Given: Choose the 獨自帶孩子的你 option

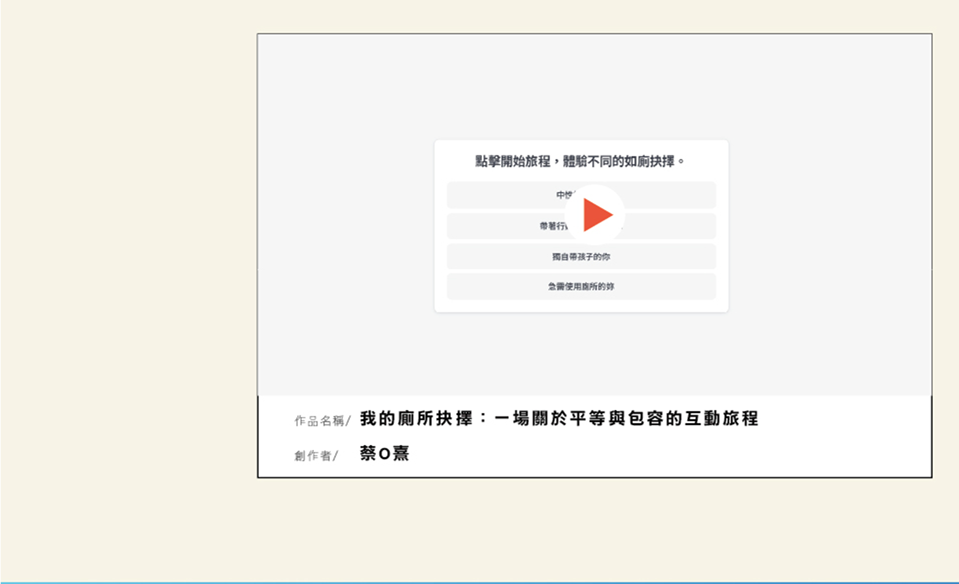Looking at the screenshot, I should click(581, 257).
